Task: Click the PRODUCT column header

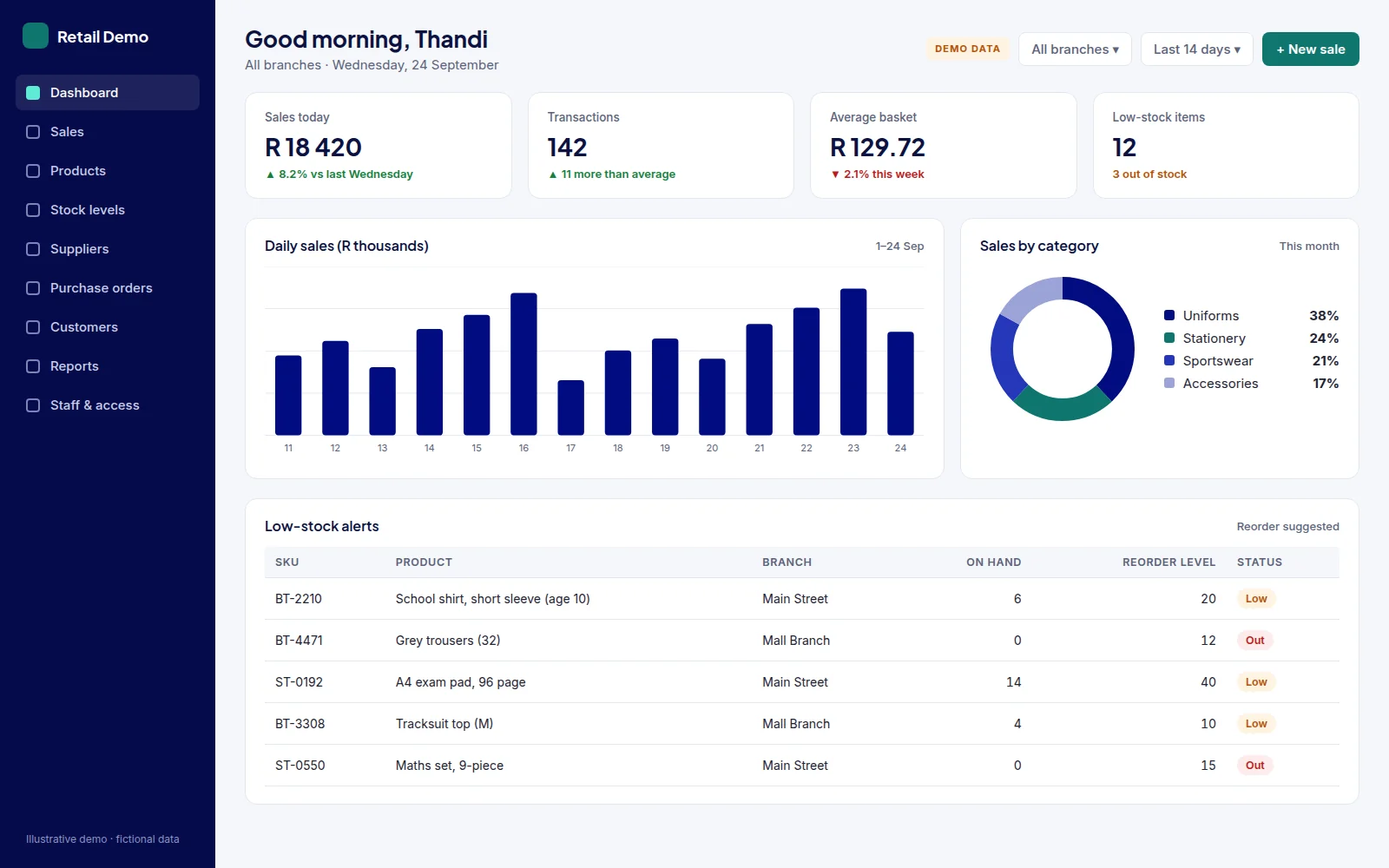Action: (424, 562)
